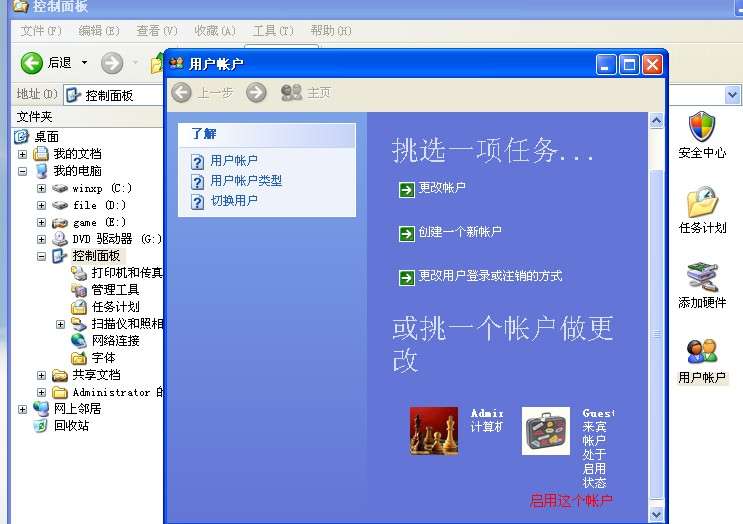This screenshot has height=524, width=743.
Task: Open the 编辑 menu
Action: coord(99,31)
